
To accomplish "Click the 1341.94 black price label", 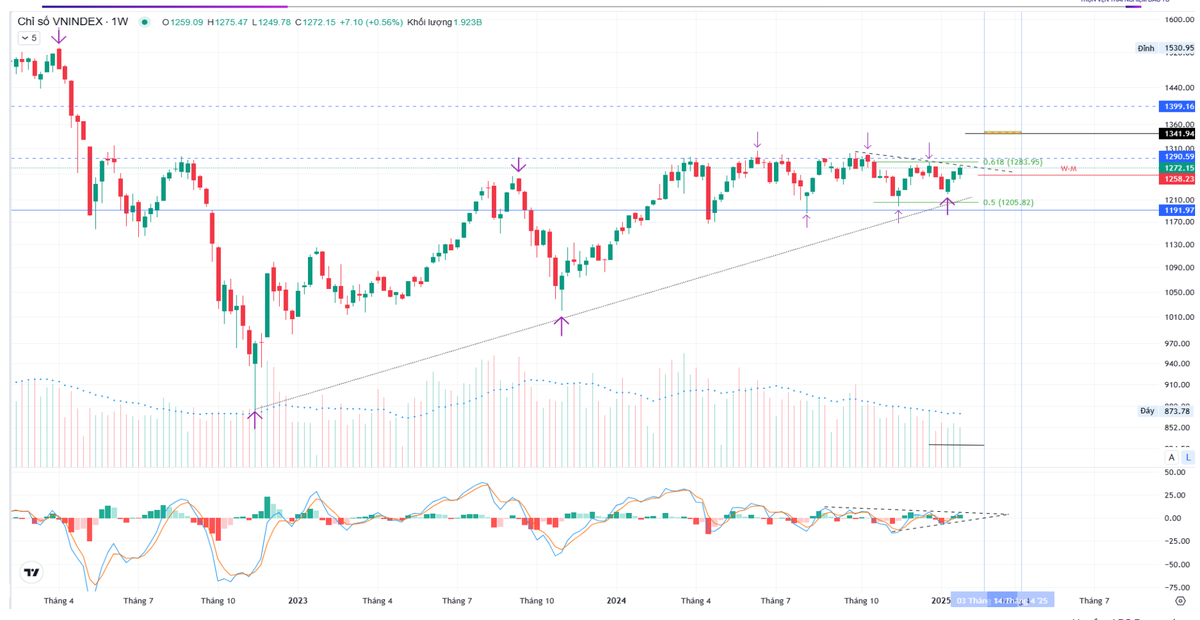I will pyautogui.click(x=1178, y=133).
